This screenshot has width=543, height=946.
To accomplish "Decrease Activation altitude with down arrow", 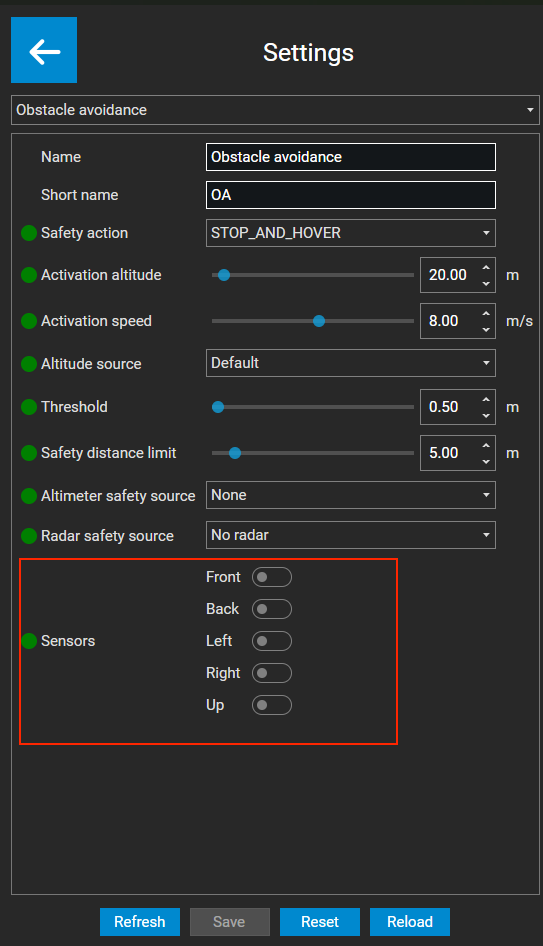I will coord(486,284).
